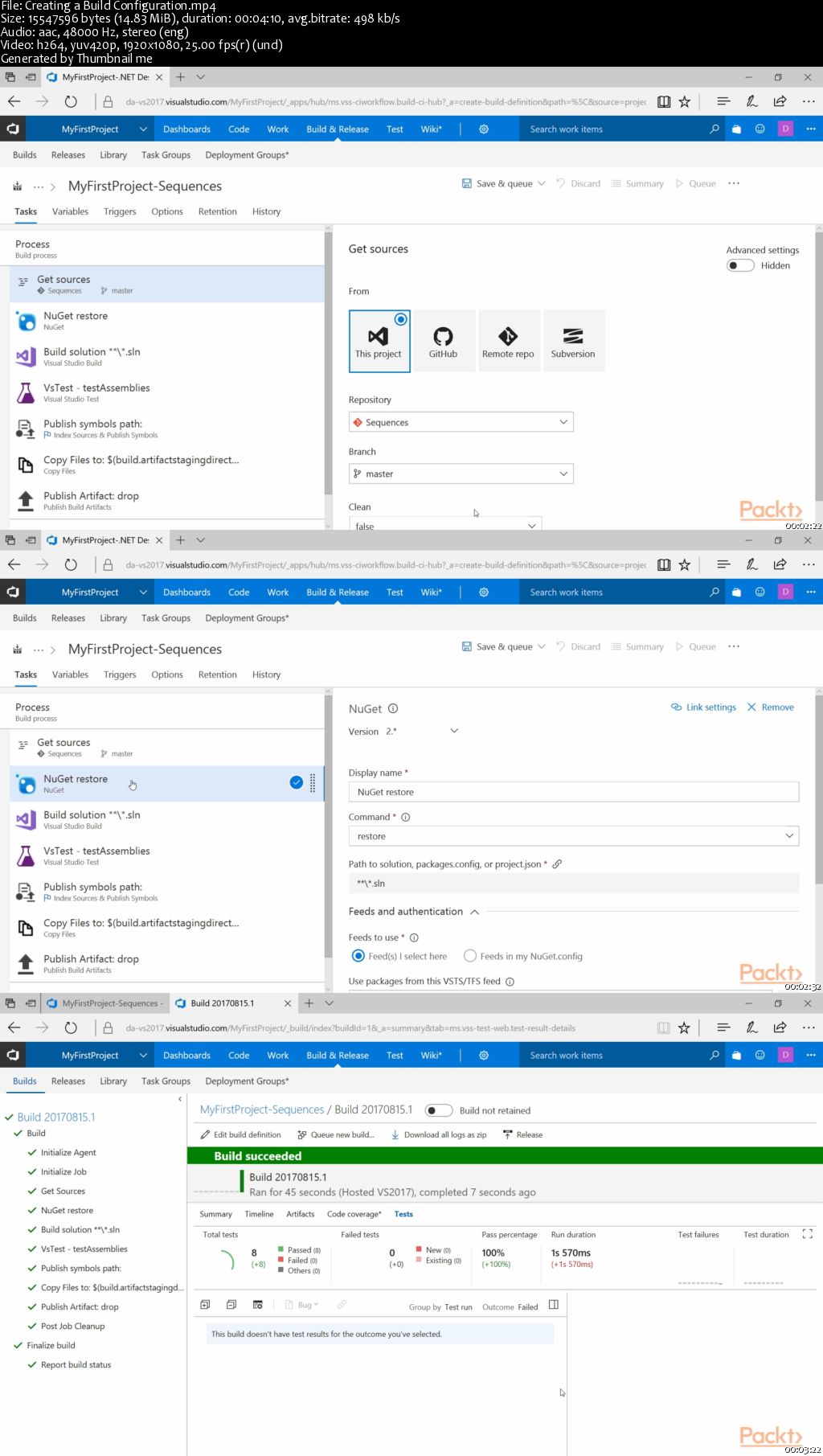The width and height of the screenshot is (823, 1456).
Task: Pick the Subversion source tile
Action: [573, 341]
